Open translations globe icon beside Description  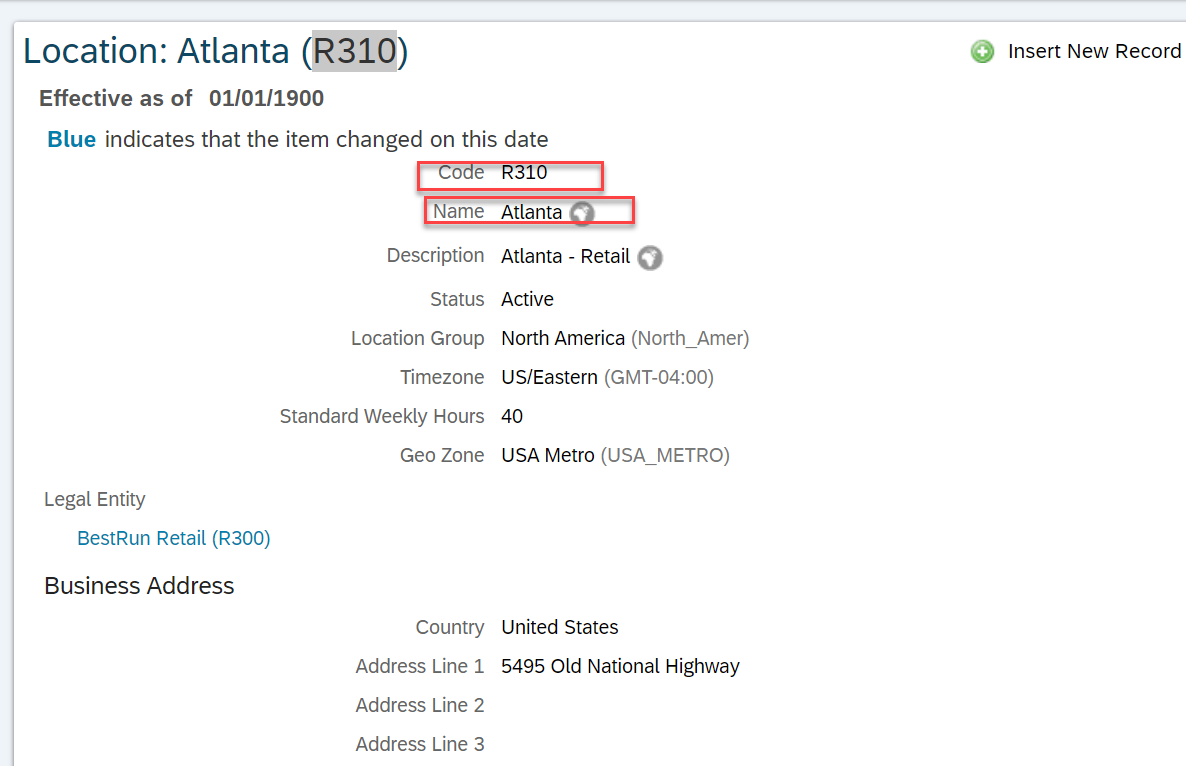pos(650,258)
